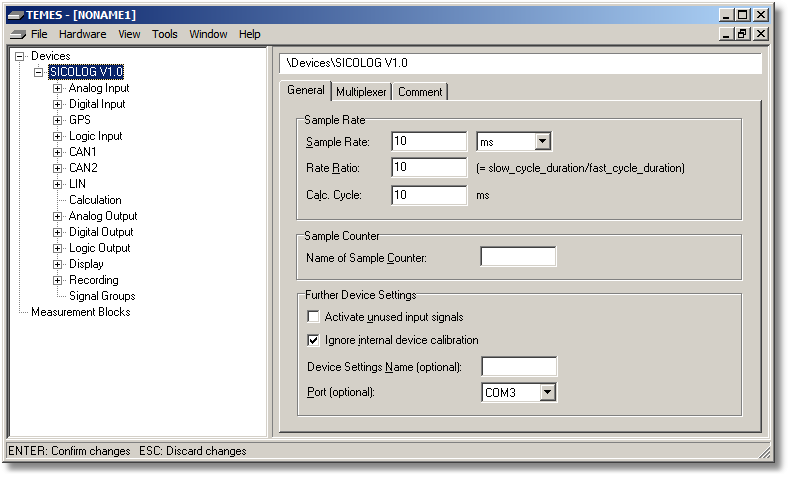
Task: Collapse the Devices root node
Action: coord(20,56)
